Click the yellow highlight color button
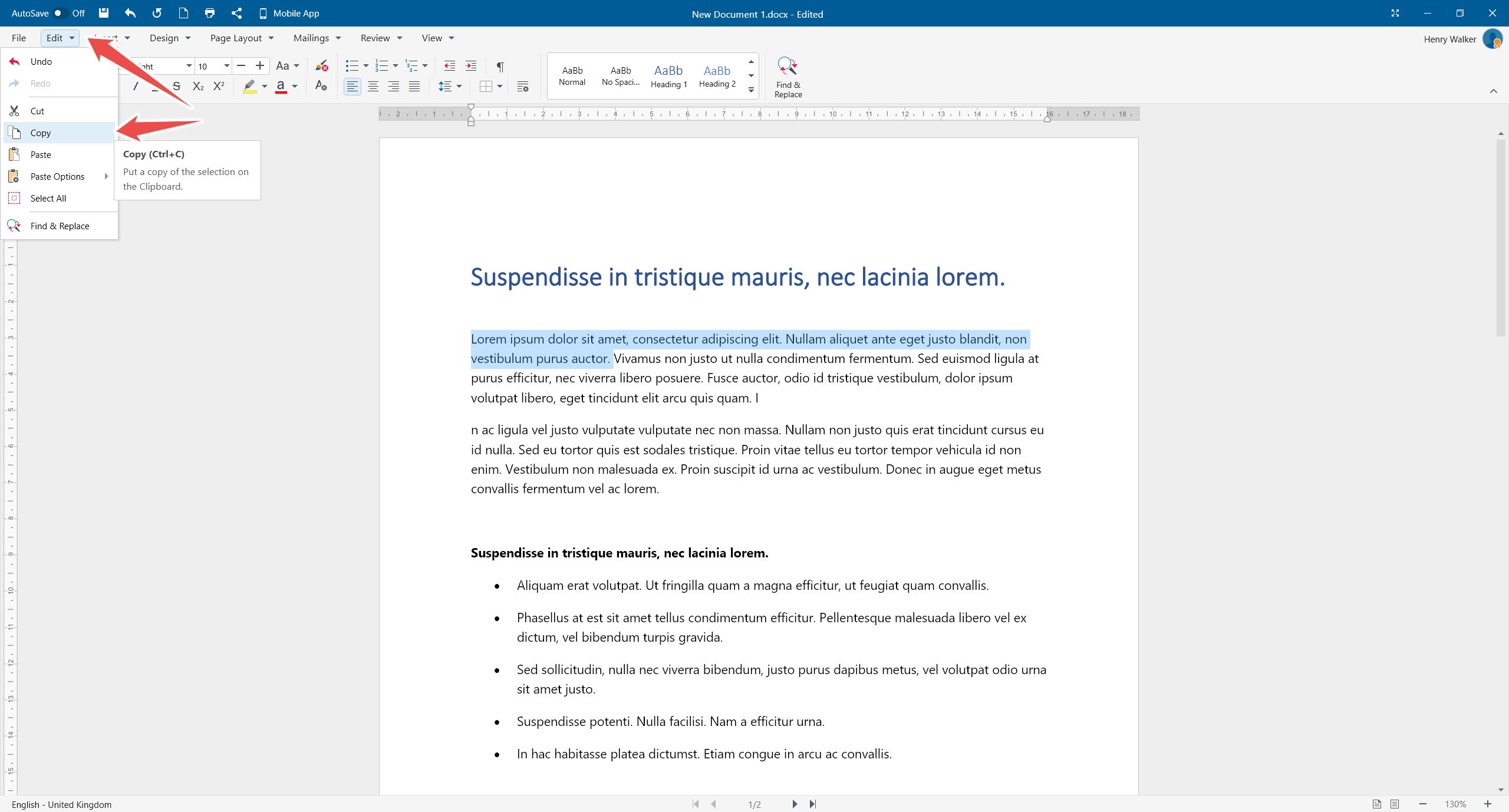 (249, 87)
